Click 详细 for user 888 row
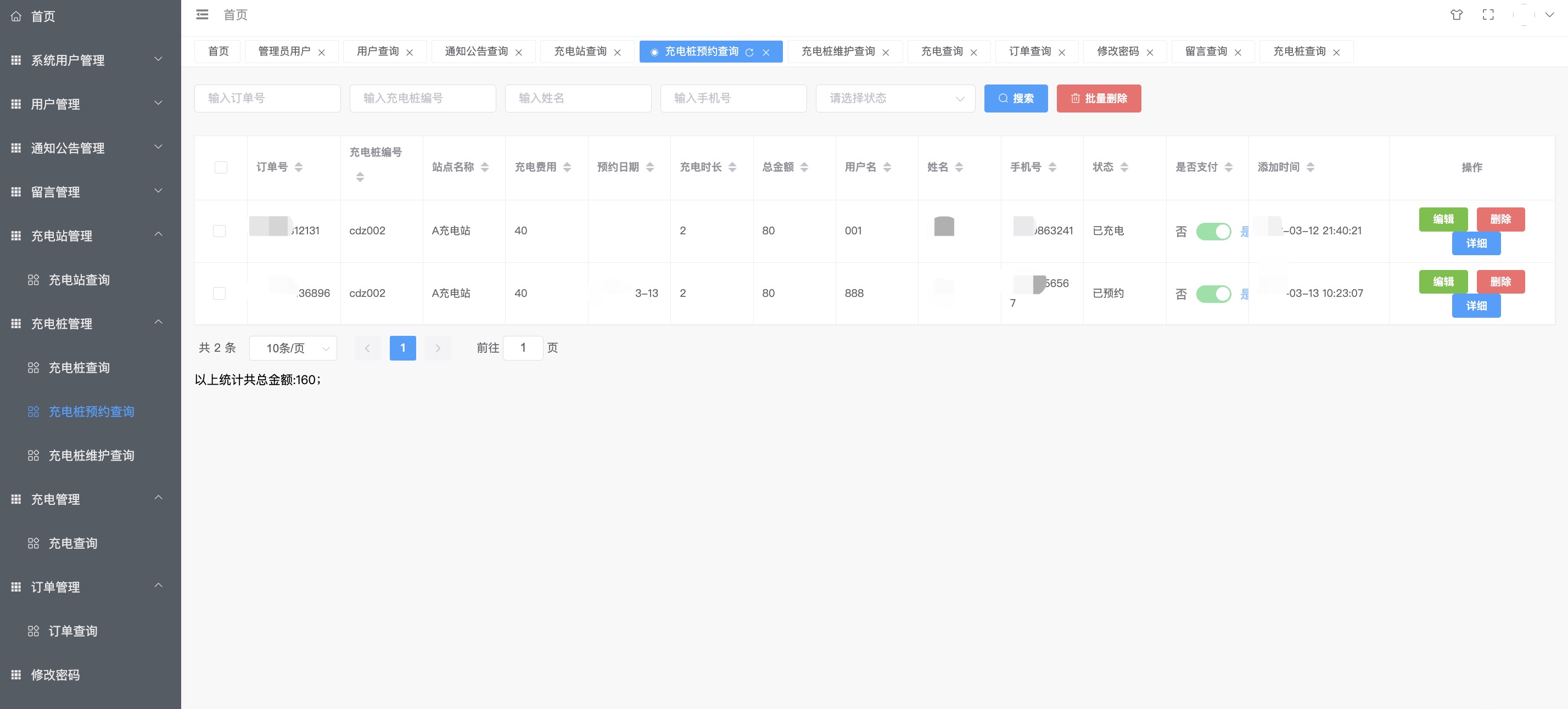 pos(1476,306)
